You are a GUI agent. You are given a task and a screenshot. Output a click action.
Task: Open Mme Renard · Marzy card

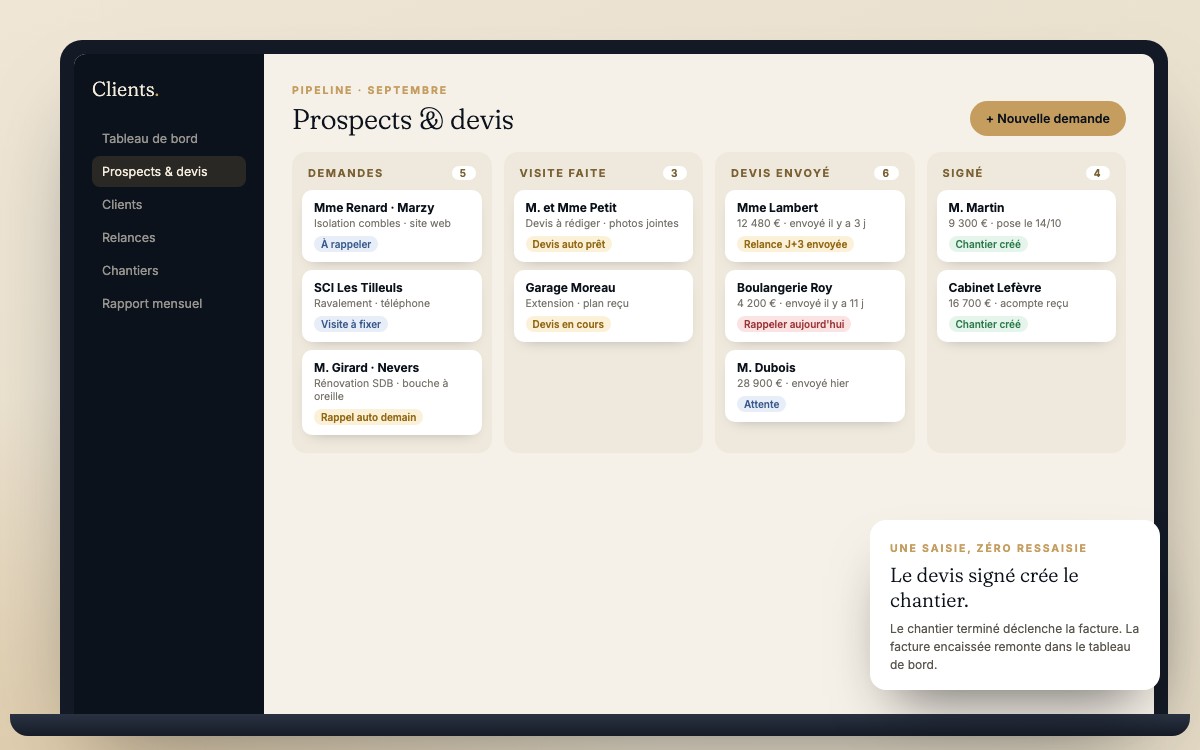[x=392, y=226]
